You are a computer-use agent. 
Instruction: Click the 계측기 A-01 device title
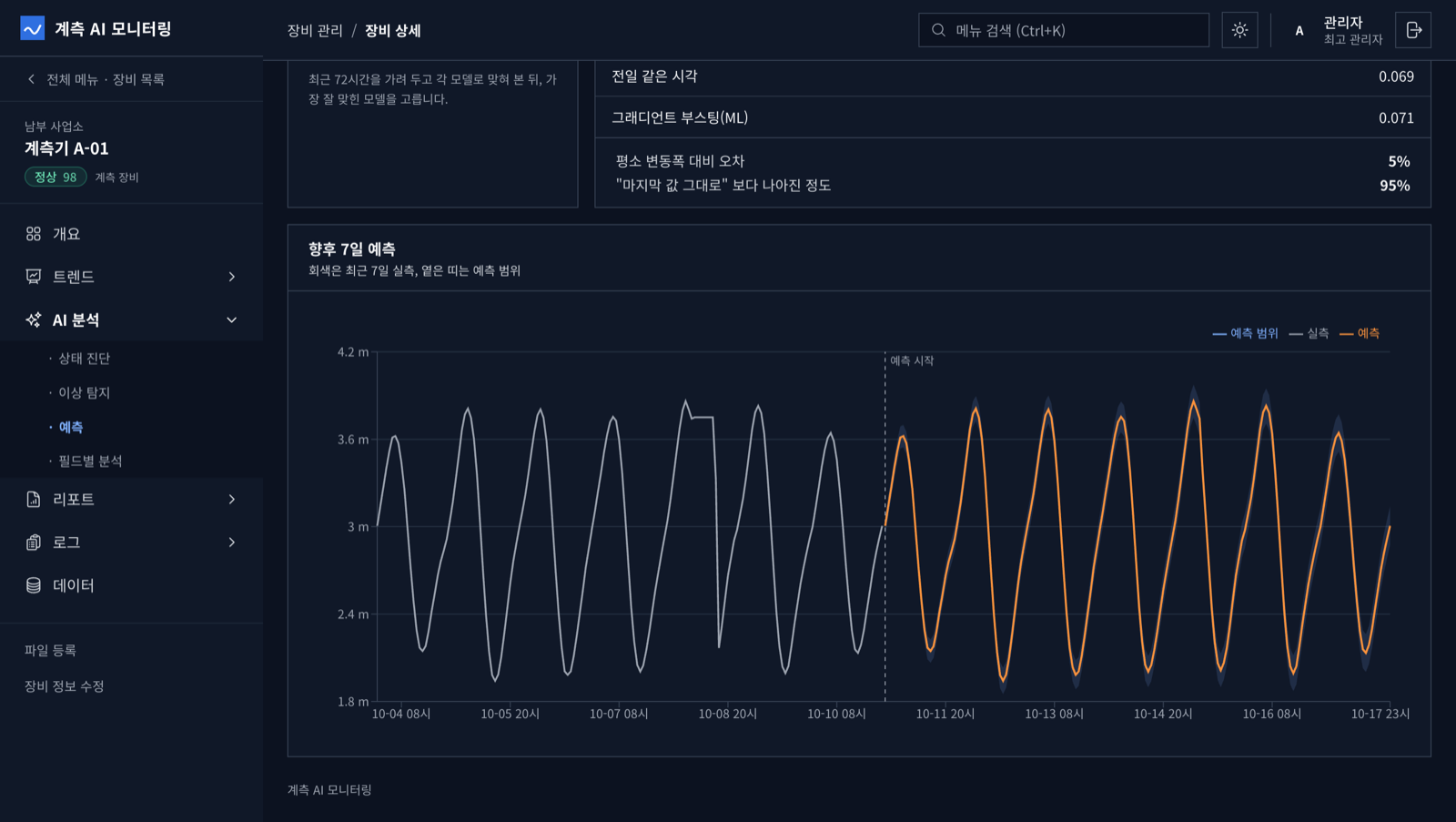pyautogui.click(x=66, y=148)
